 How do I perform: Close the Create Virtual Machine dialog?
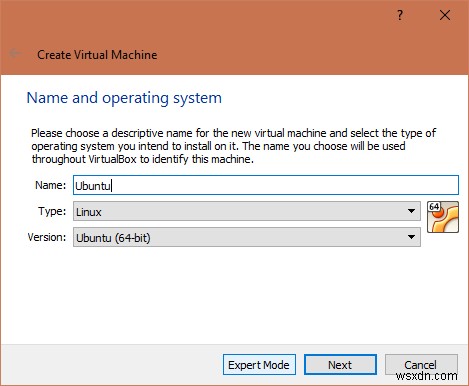[x=445, y=15]
